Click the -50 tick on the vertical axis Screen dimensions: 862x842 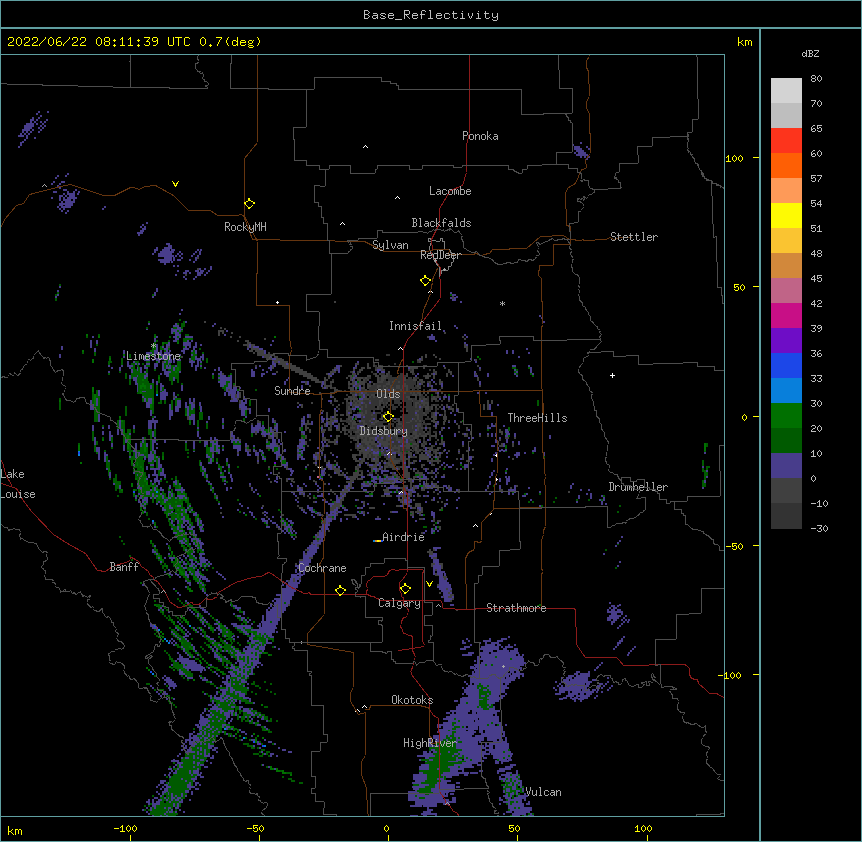coord(734,546)
